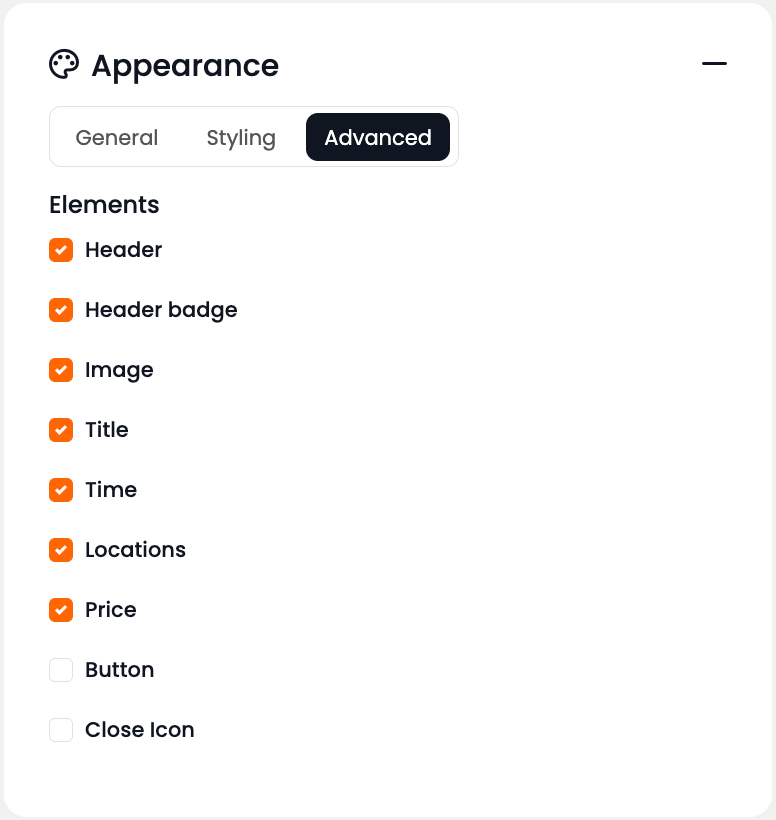Switch to the General tab
This screenshot has width=776, height=820.
[117, 138]
